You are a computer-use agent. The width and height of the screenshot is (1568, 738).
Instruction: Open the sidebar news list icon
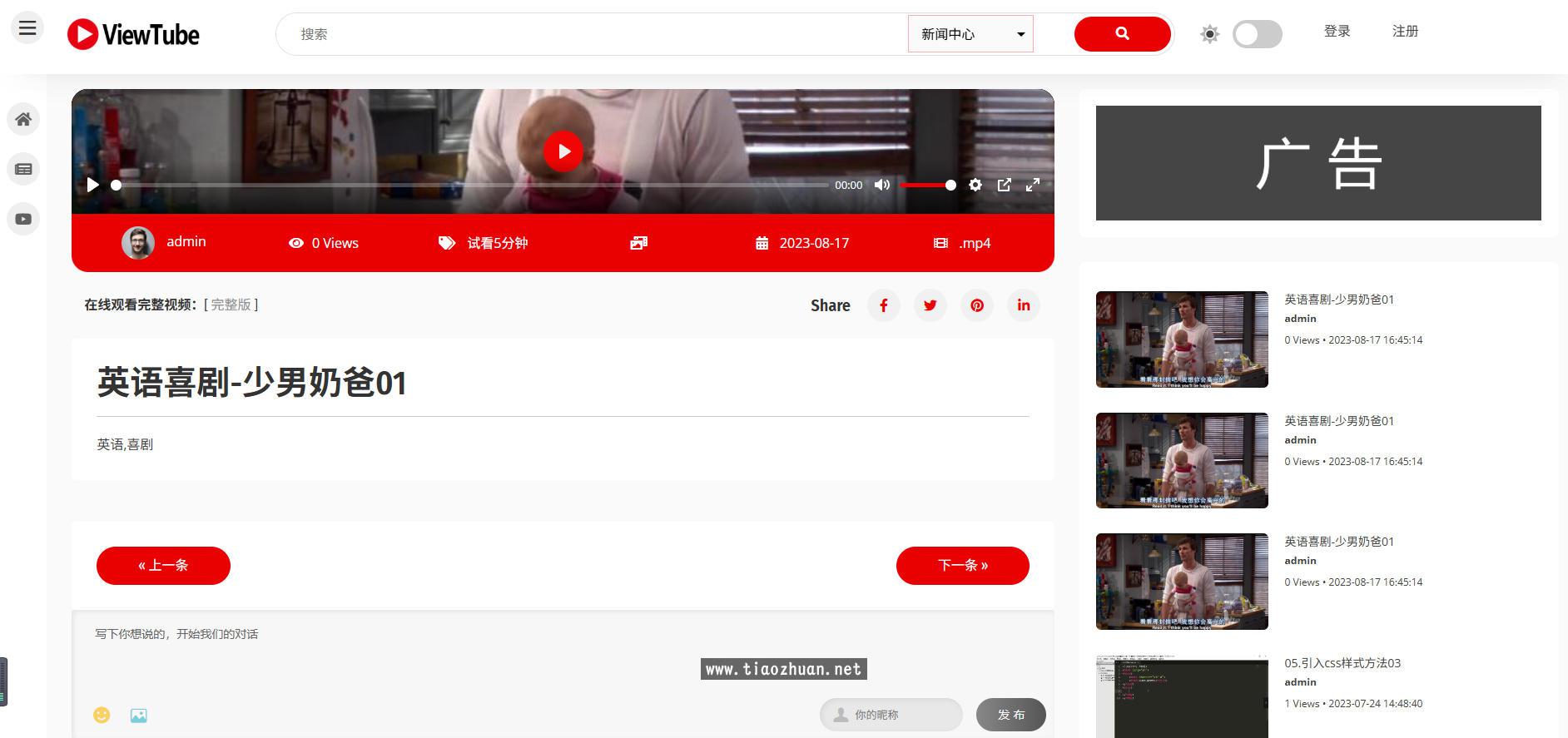tap(23, 169)
